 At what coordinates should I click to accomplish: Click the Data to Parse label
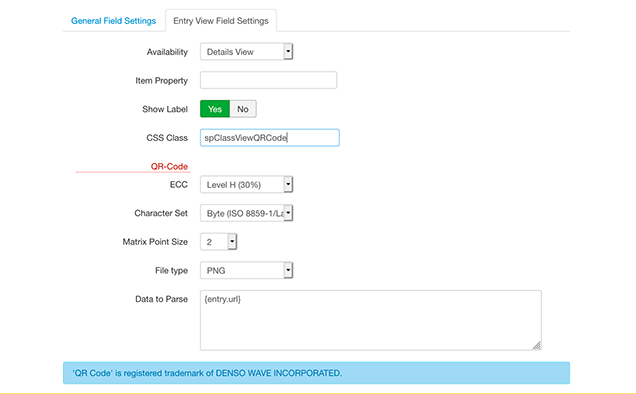(161, 299)
